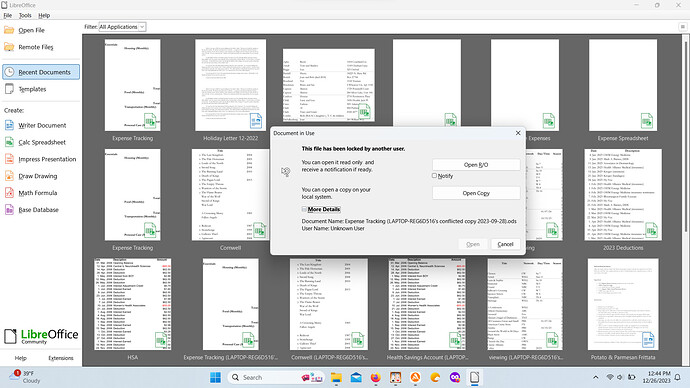
Task: Collapse the More Details expander
Action: [304, 209]
